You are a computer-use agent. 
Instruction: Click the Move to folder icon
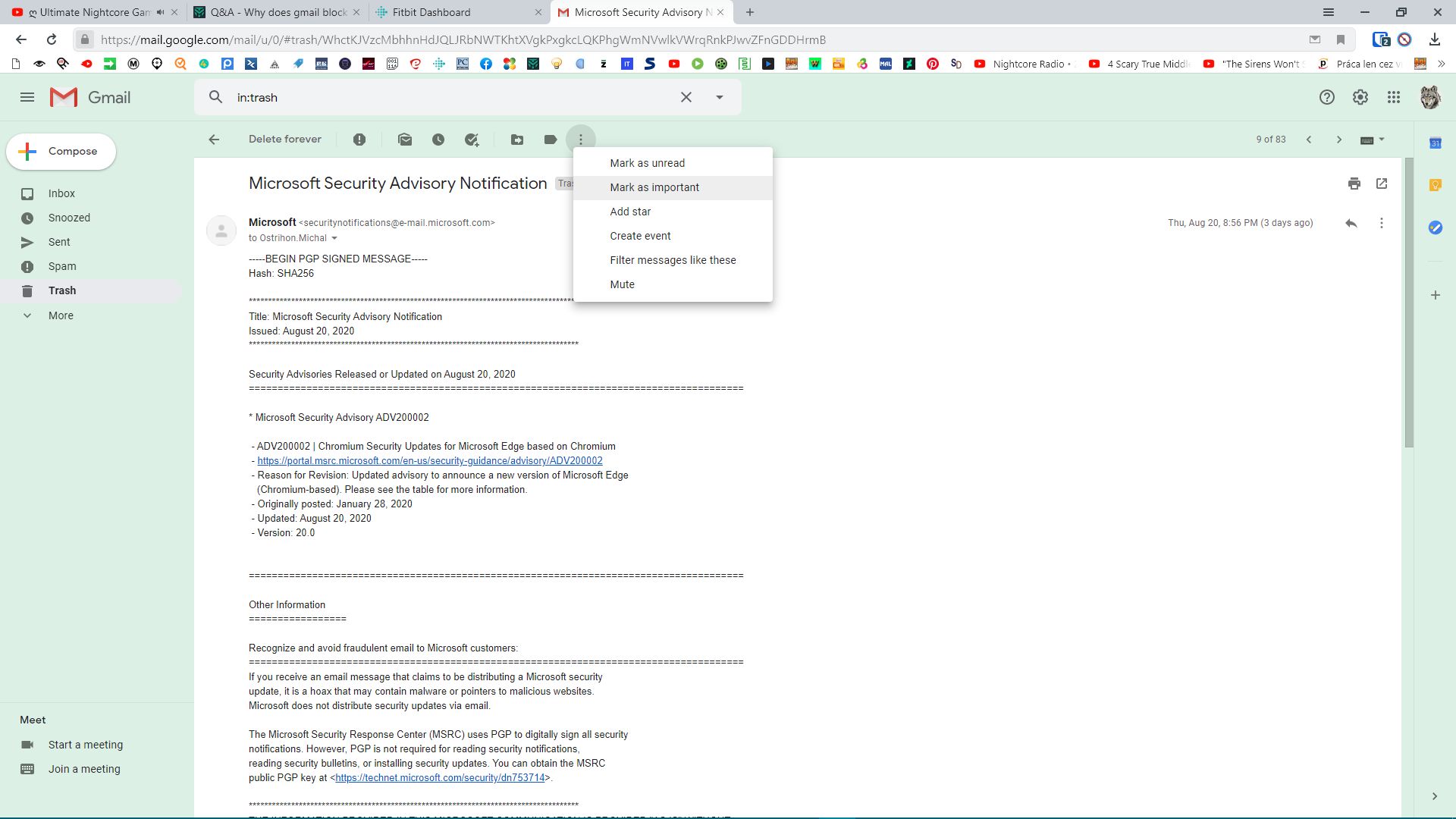click(x=517, y=140)
